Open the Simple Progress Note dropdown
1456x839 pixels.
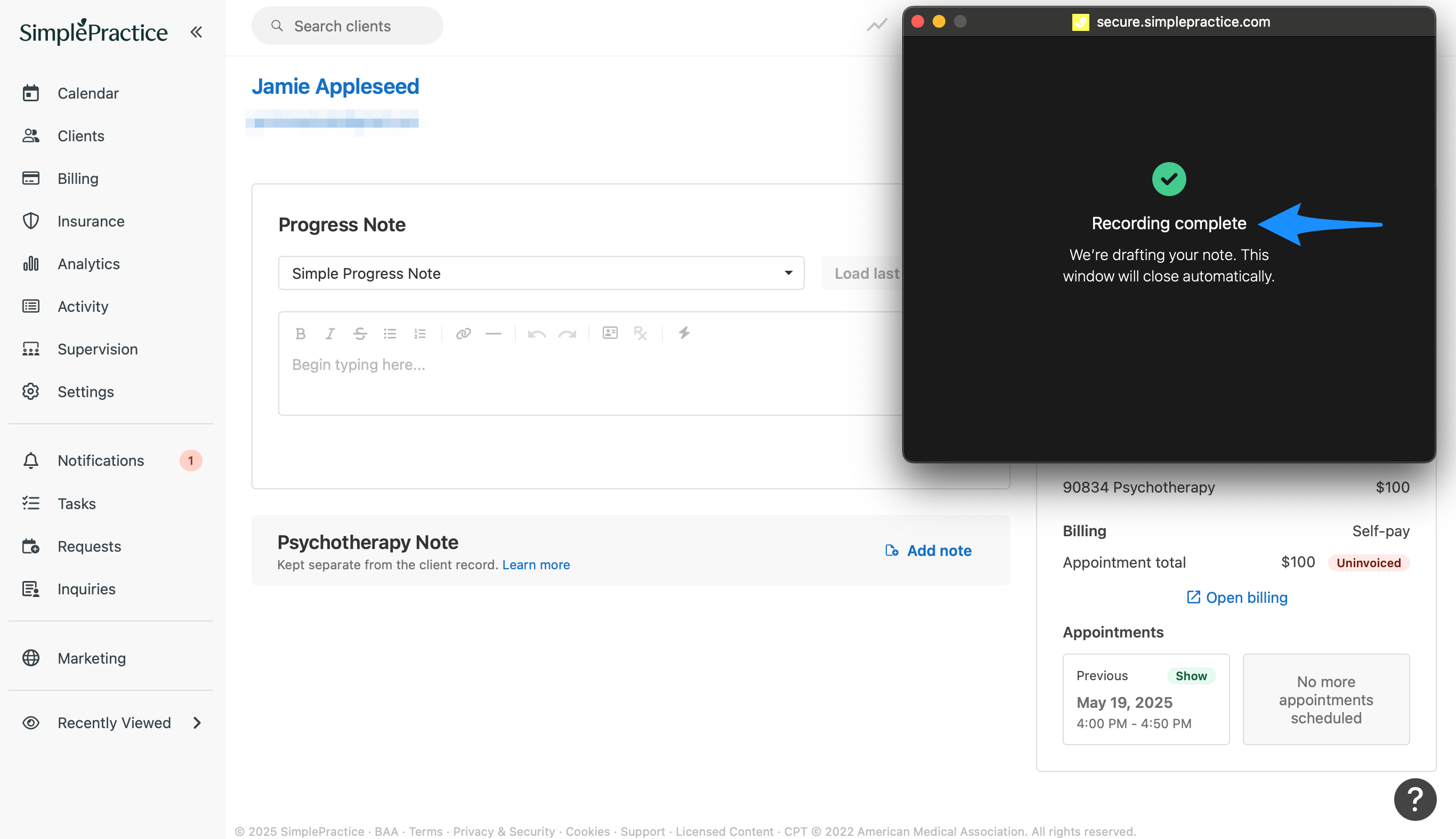click(541, 273)
